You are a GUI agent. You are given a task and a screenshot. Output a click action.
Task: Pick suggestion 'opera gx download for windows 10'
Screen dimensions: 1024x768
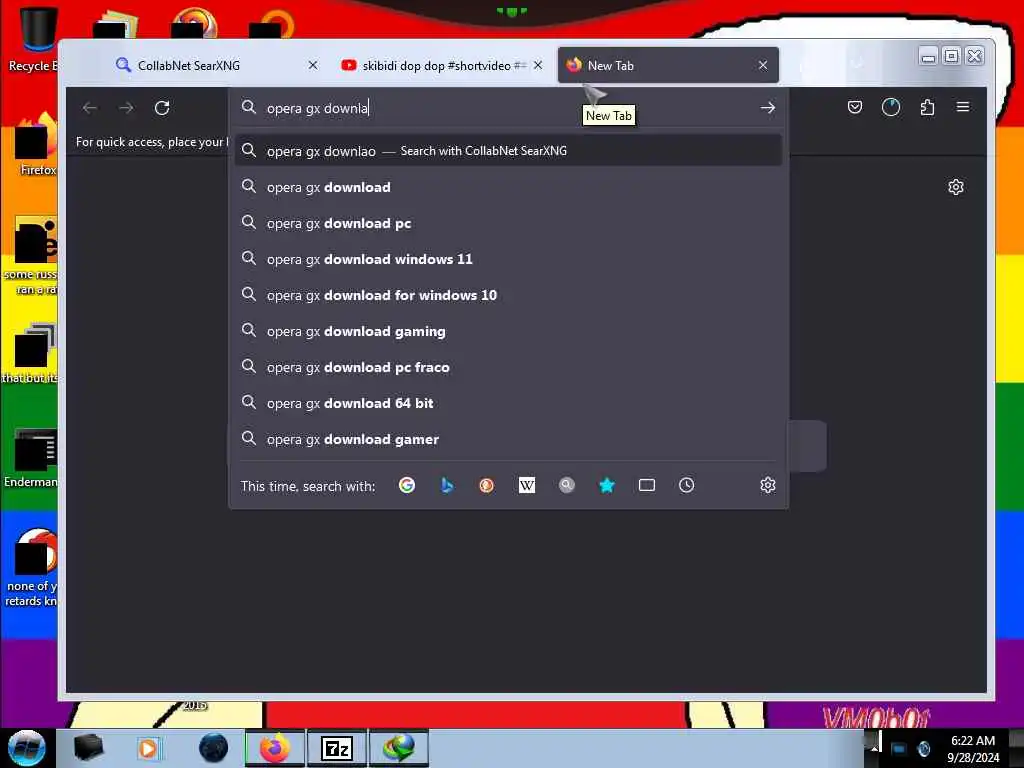(x=508, y=295)
